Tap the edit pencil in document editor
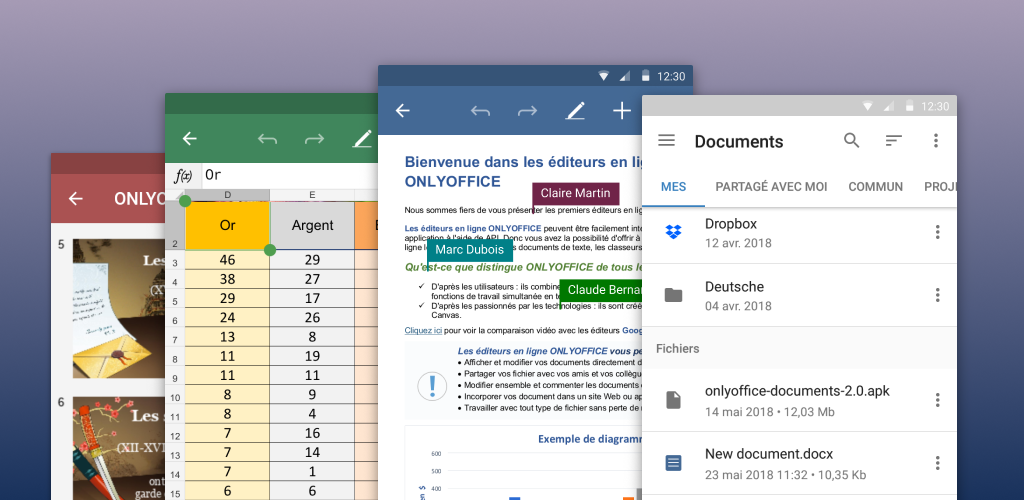 click(x=575, y=112)
